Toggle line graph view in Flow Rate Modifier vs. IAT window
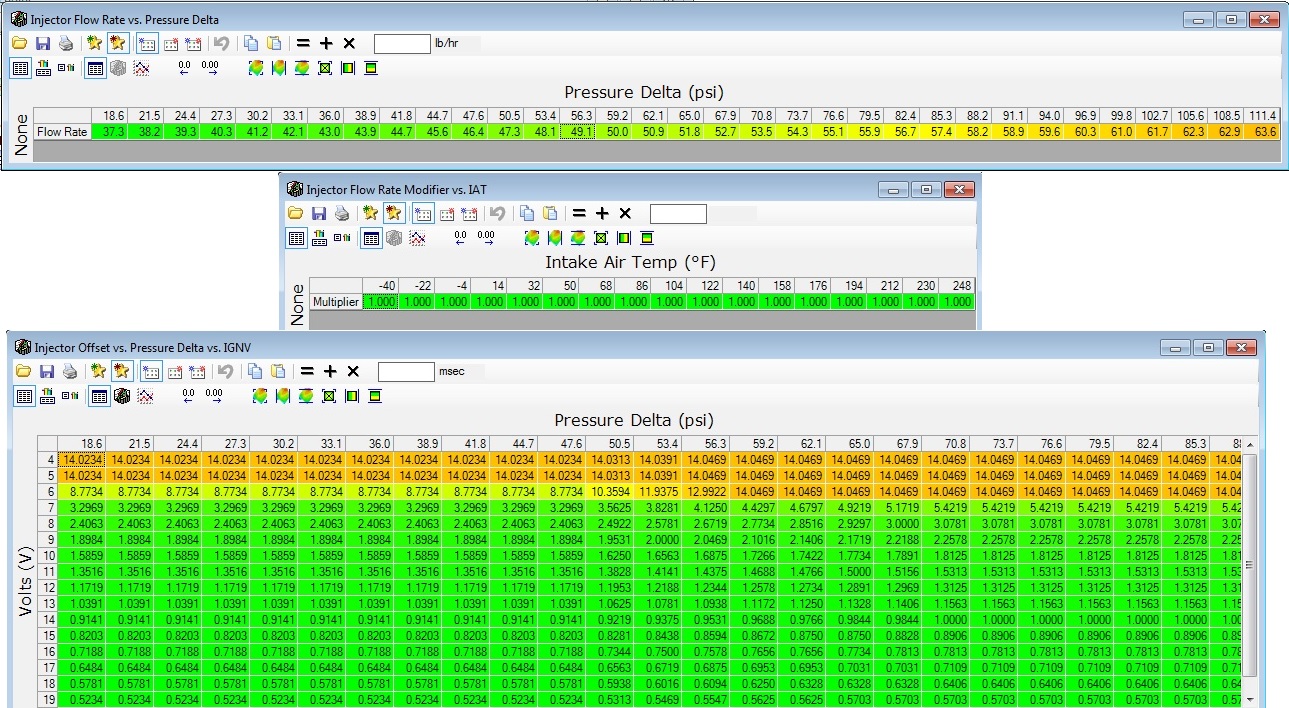 coord(417,238)
